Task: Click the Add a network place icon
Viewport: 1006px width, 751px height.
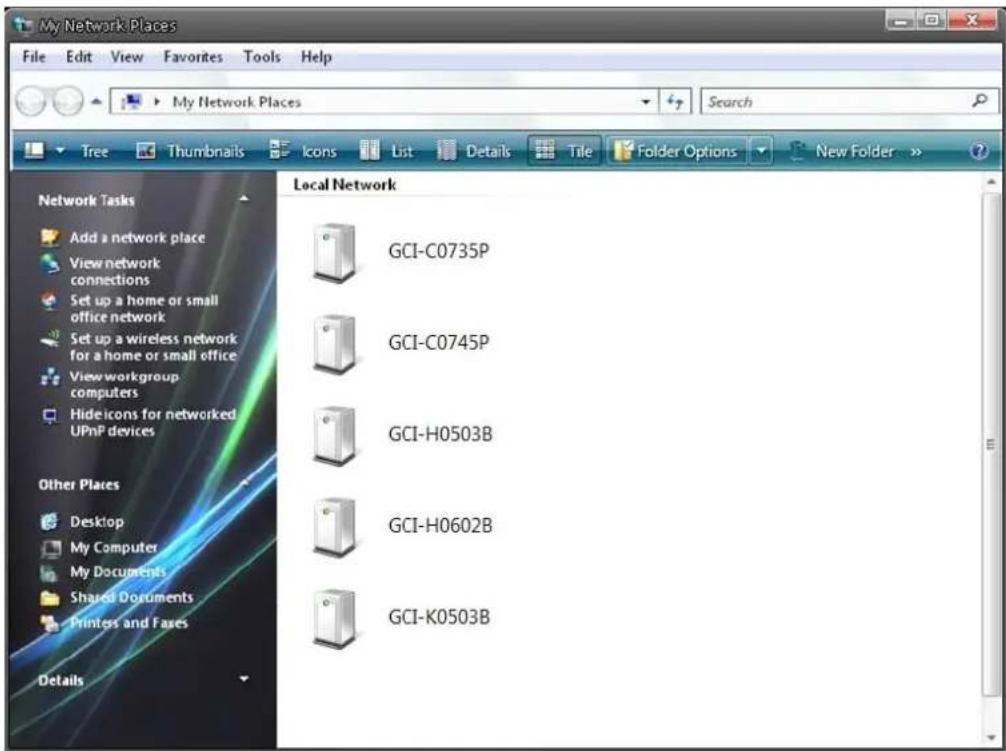Action: click(49, 237)
